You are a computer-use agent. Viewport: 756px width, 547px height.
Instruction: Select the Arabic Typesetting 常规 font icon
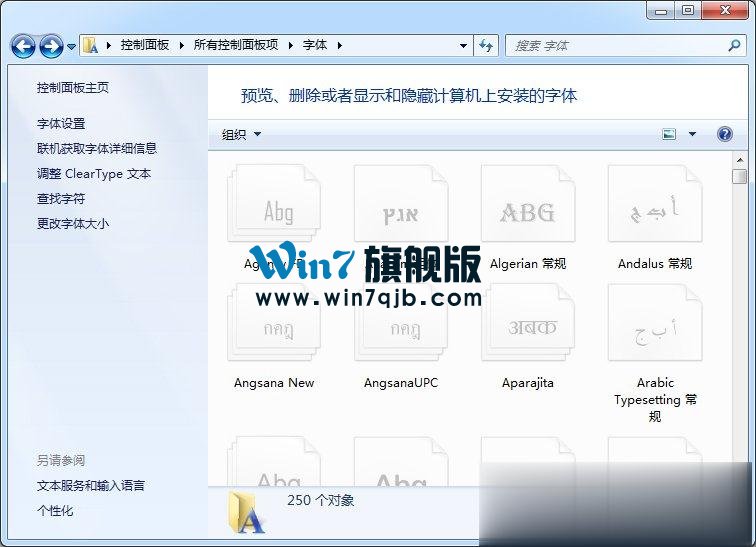[655, 322]
